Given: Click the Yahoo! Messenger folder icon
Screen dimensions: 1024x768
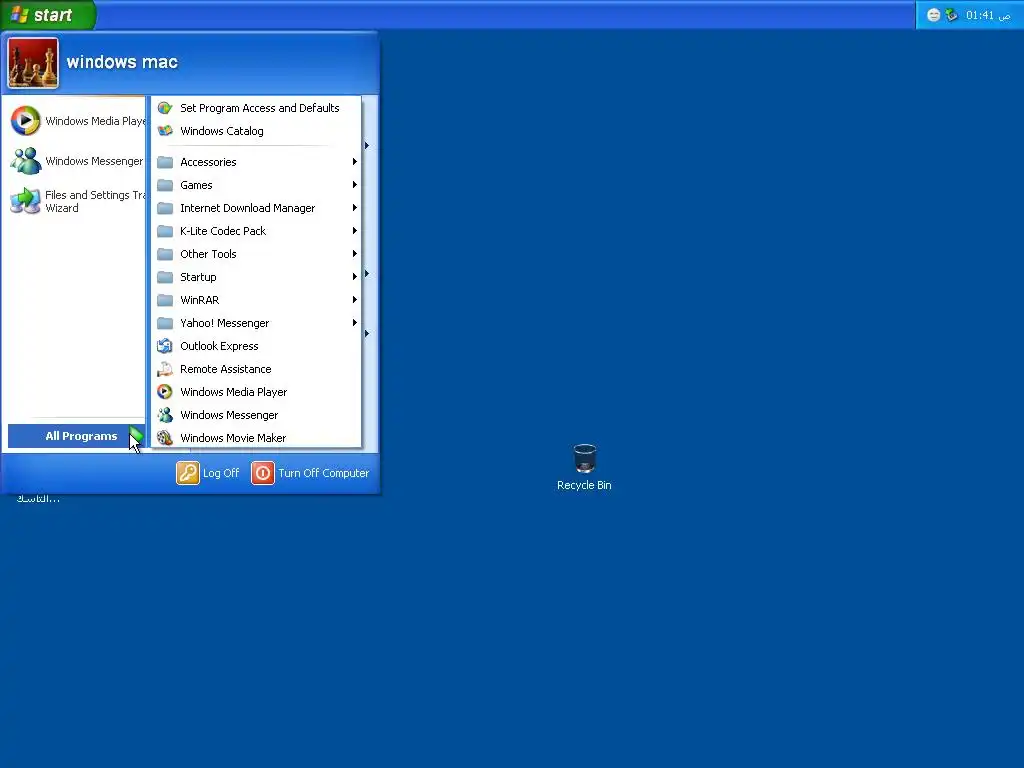Looking at the screenshot, I should 165,323.
